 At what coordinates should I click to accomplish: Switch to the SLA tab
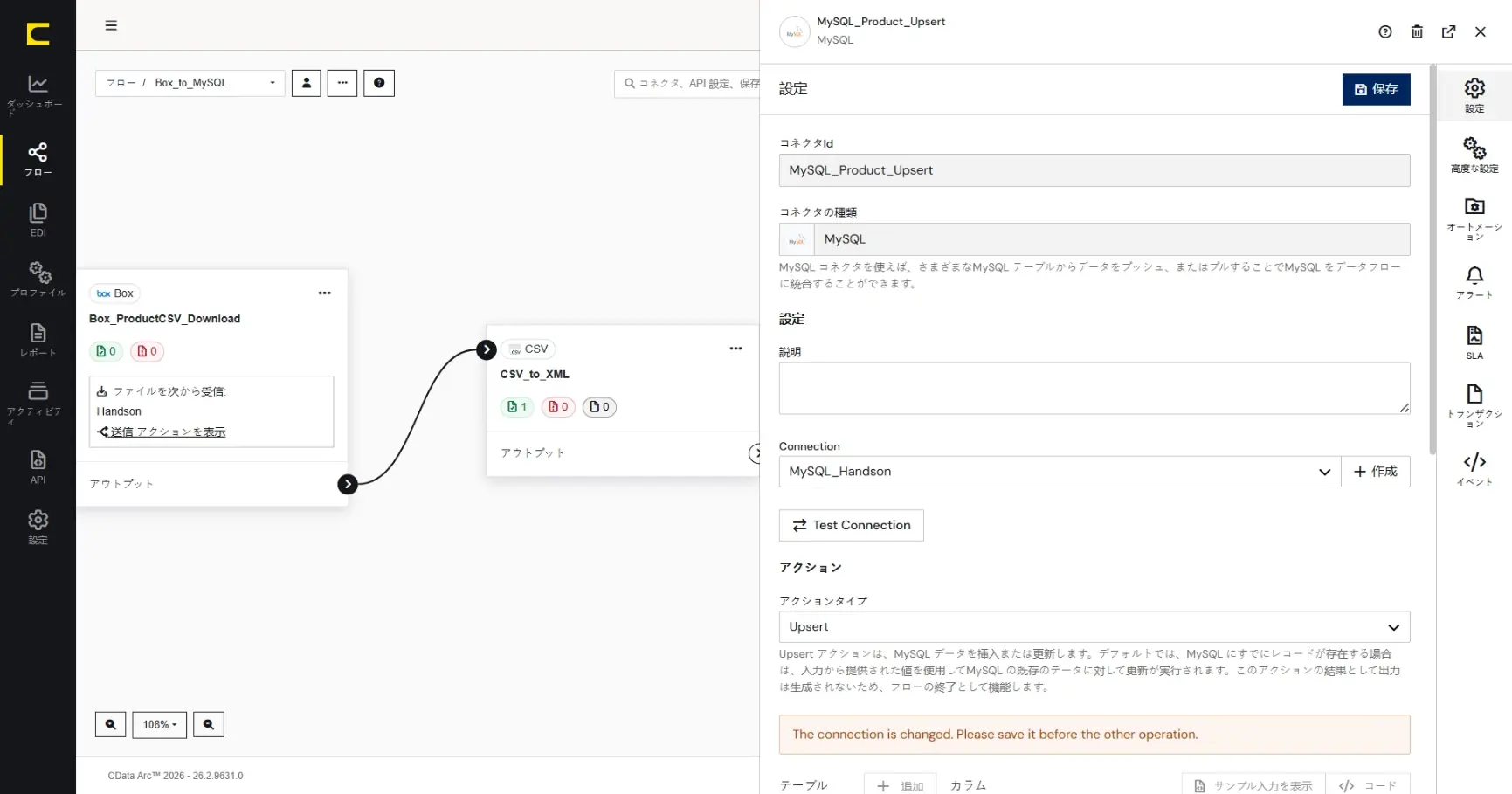tap(1474, 342)
